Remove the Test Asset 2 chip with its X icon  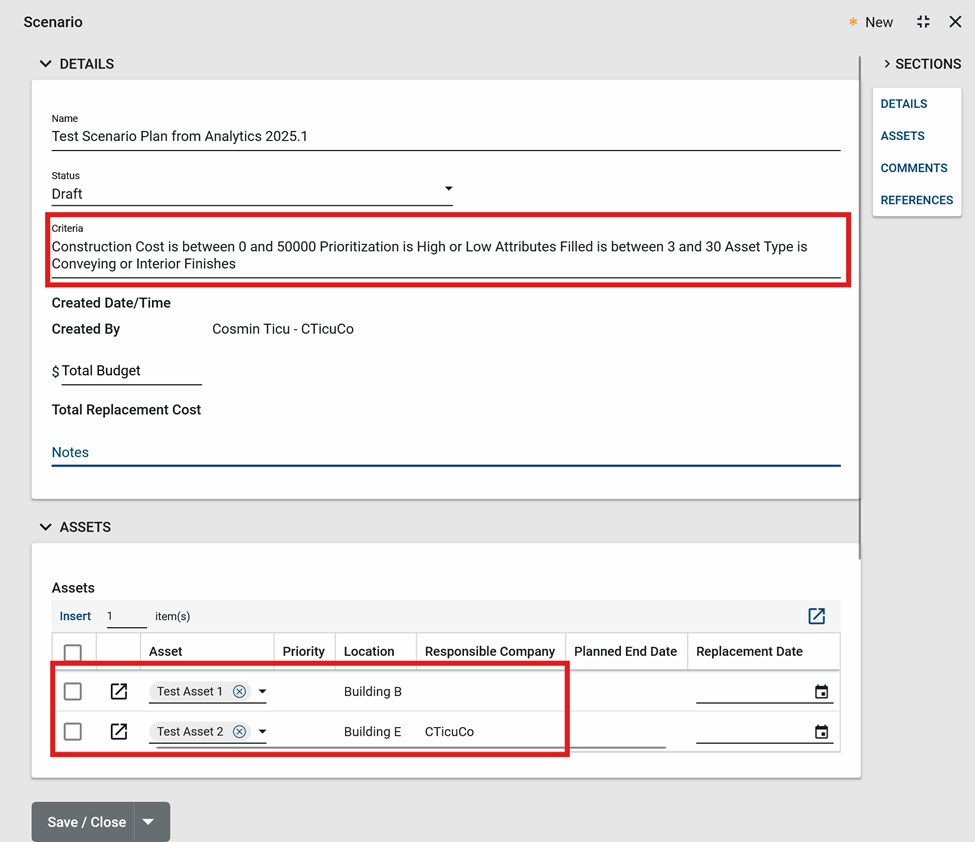pyautogui.click(x=239, y=731)
